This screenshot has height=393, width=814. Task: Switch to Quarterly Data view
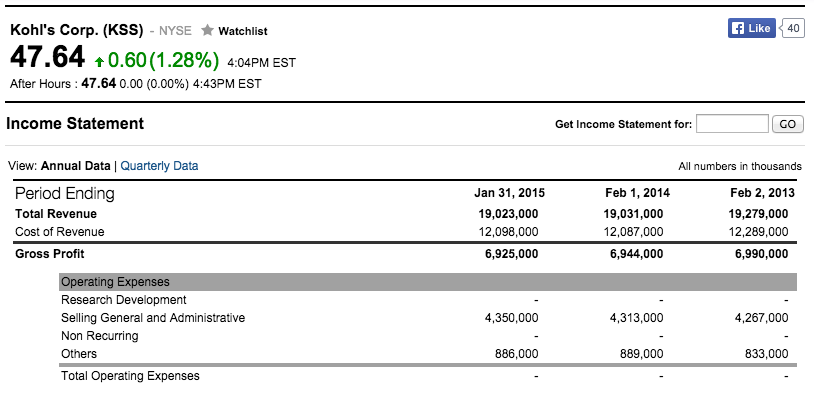click(159, 166)
